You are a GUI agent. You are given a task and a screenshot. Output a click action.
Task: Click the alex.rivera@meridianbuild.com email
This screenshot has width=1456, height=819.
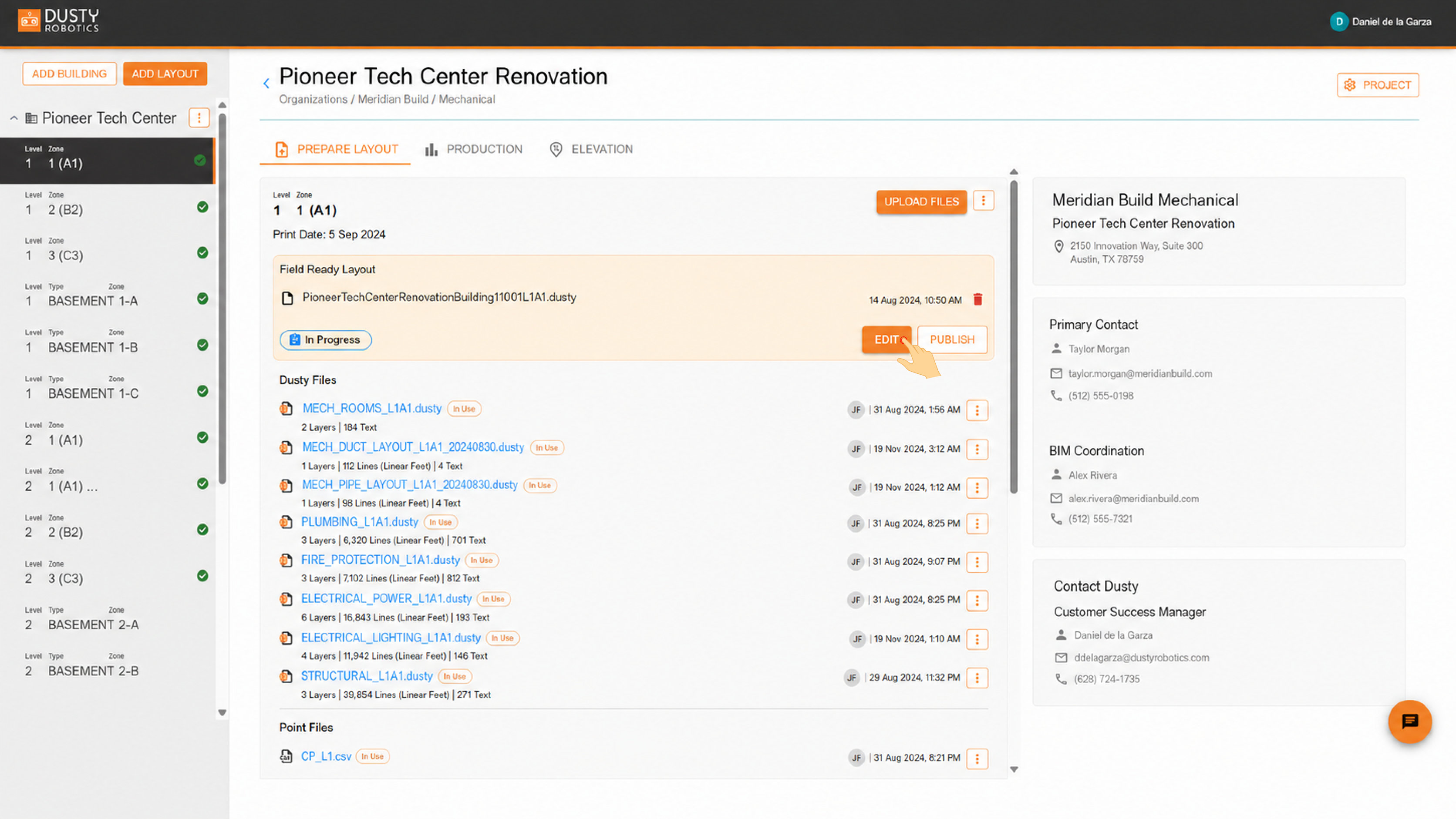[x=1133, y=499]
